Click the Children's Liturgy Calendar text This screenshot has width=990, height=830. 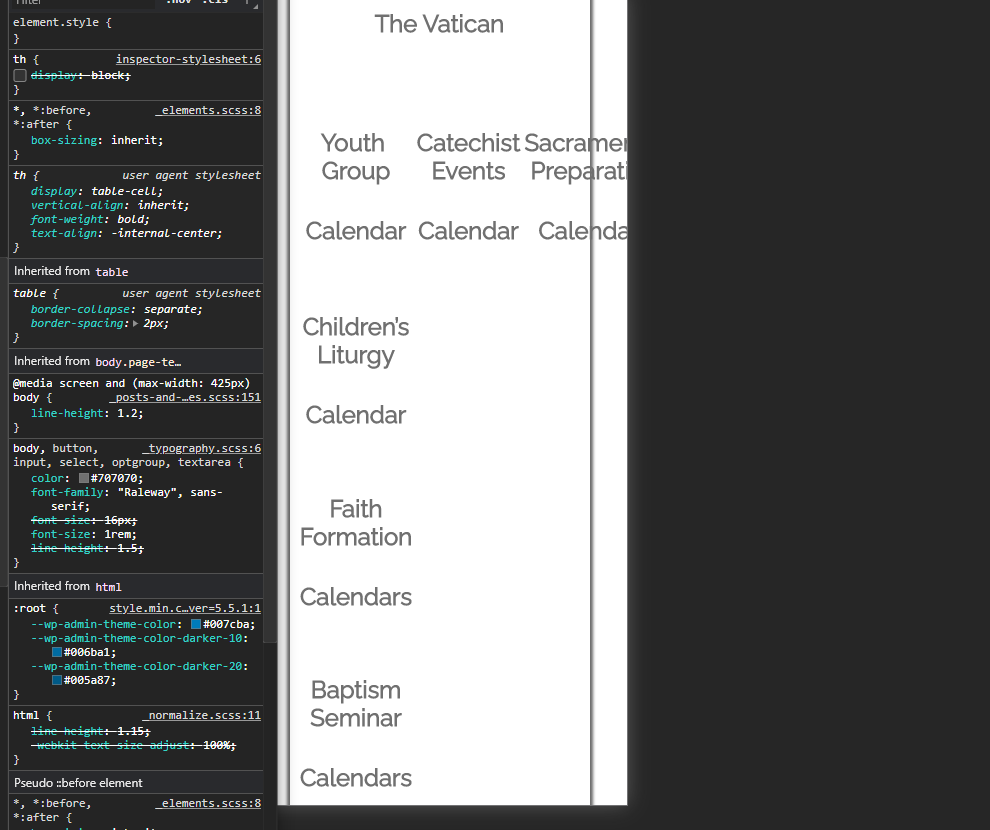355,415
